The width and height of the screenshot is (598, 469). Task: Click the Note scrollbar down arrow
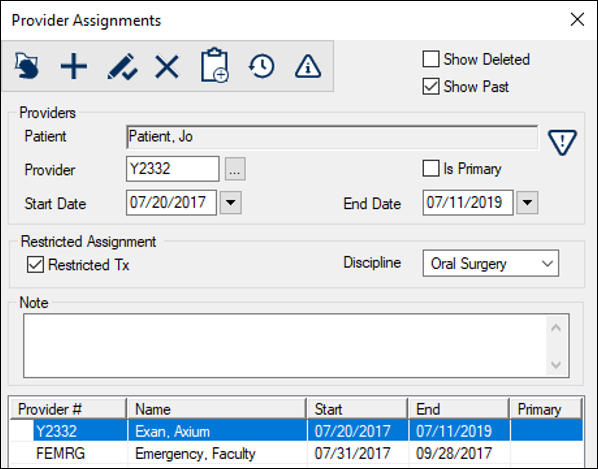[x=556, y=365]
